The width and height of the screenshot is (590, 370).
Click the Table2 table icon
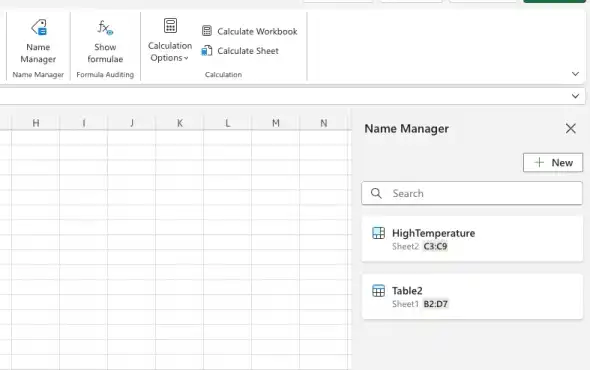(x=378, y=291)
